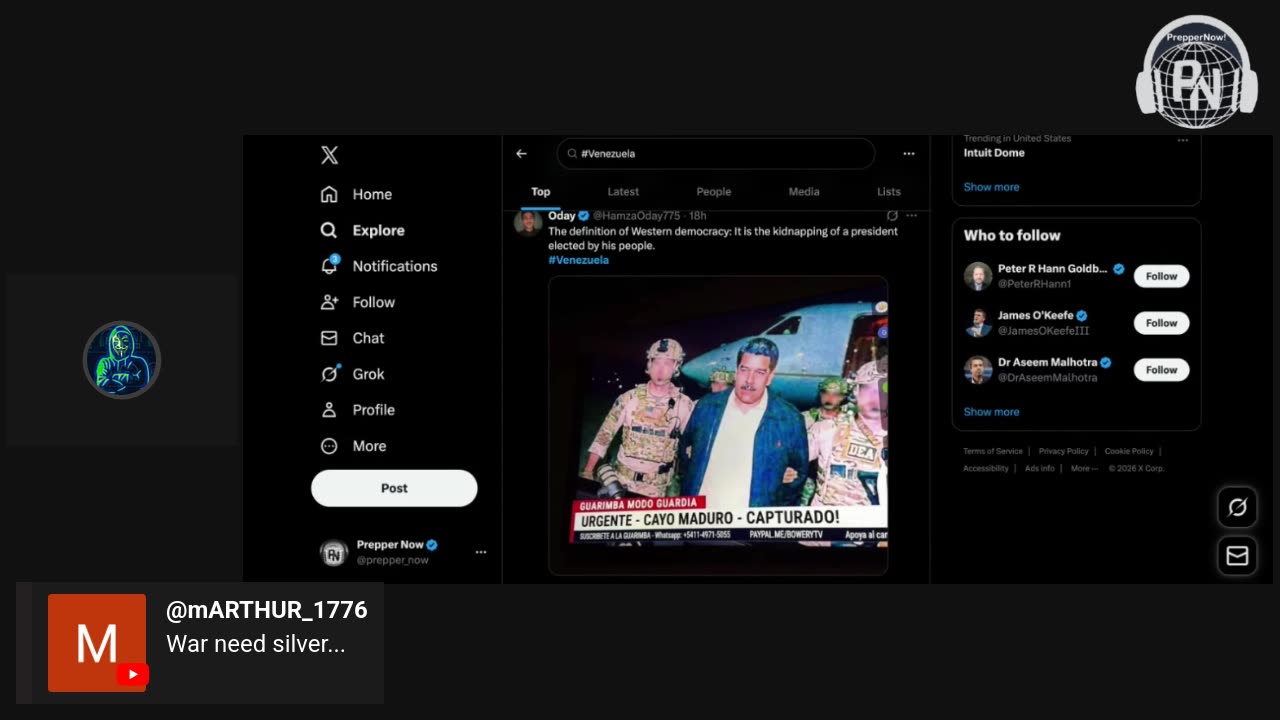Follow Dr Aseem Malhotra
1280x720 pixels.
tap(1161, 370)
